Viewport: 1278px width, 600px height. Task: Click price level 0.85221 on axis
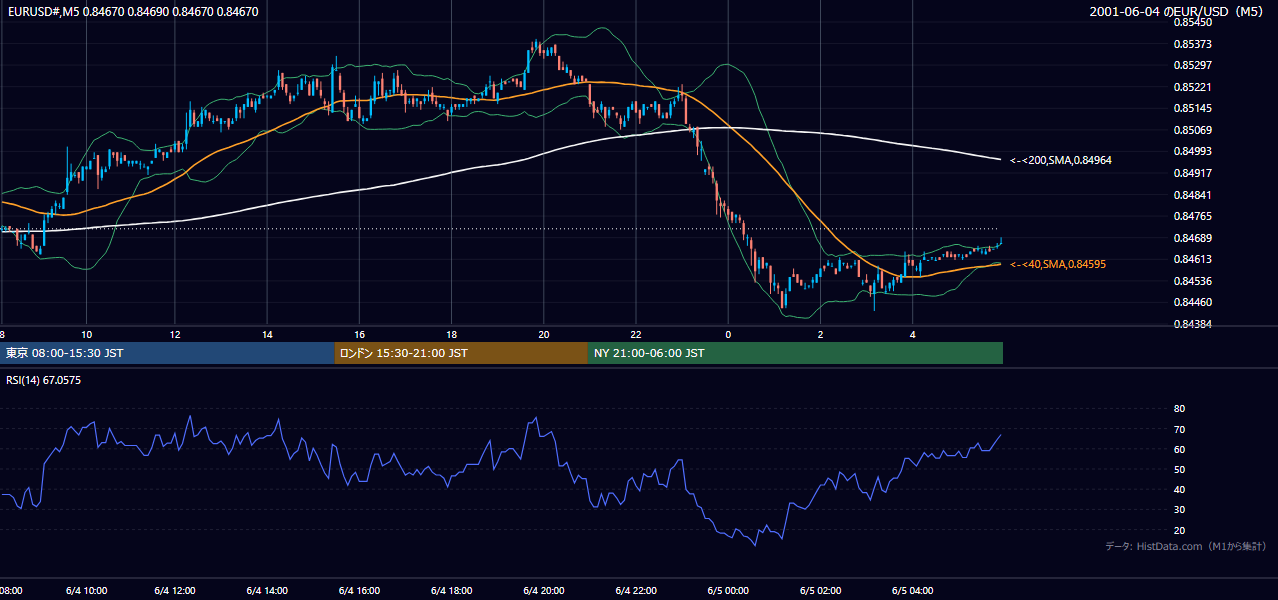coord(1192,87)
